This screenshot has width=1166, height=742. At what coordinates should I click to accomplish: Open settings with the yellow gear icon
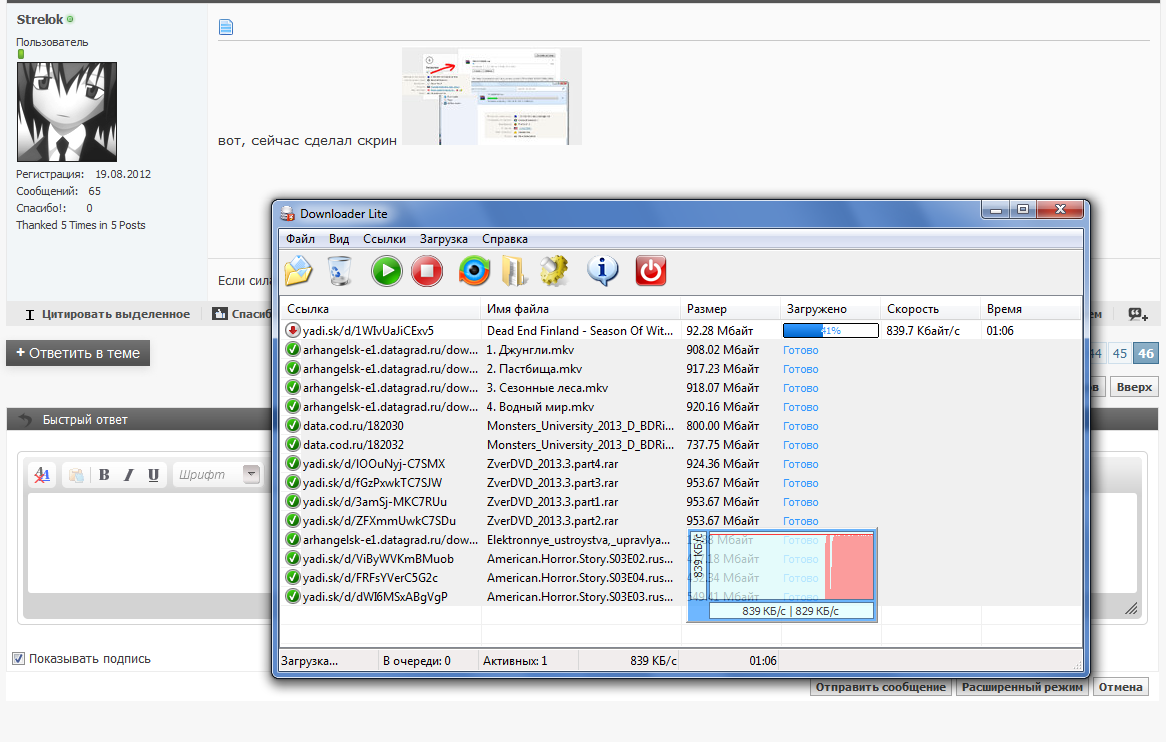tap(553, 271)
